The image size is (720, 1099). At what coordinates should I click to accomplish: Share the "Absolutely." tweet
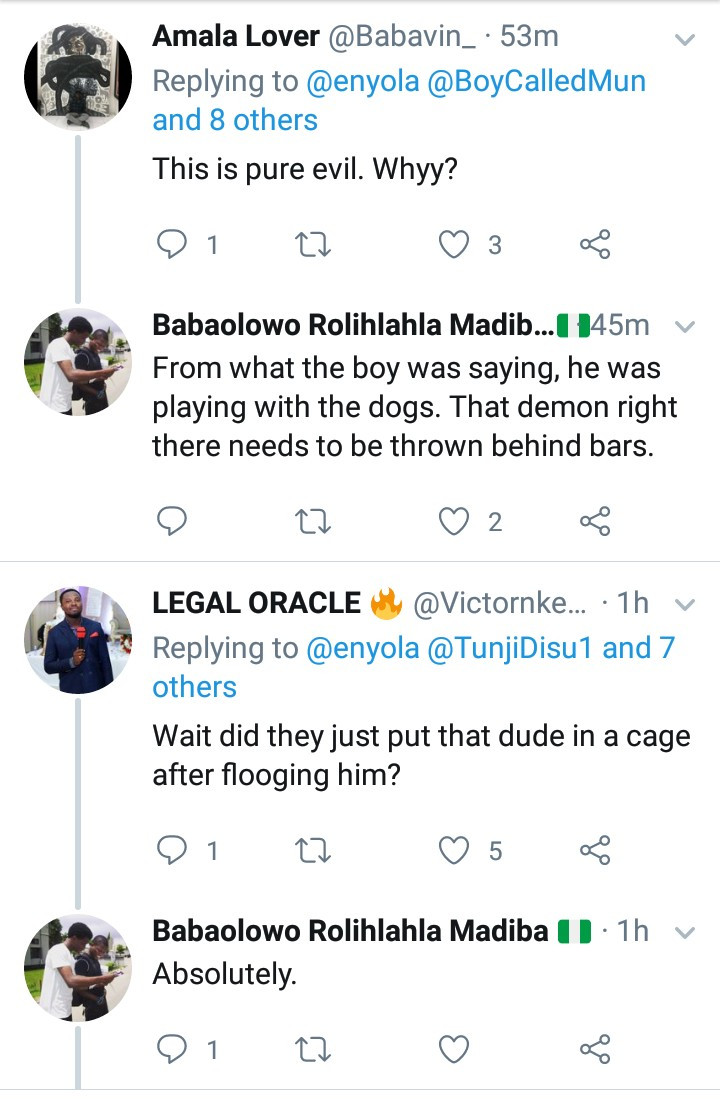tap(595, 1049)
